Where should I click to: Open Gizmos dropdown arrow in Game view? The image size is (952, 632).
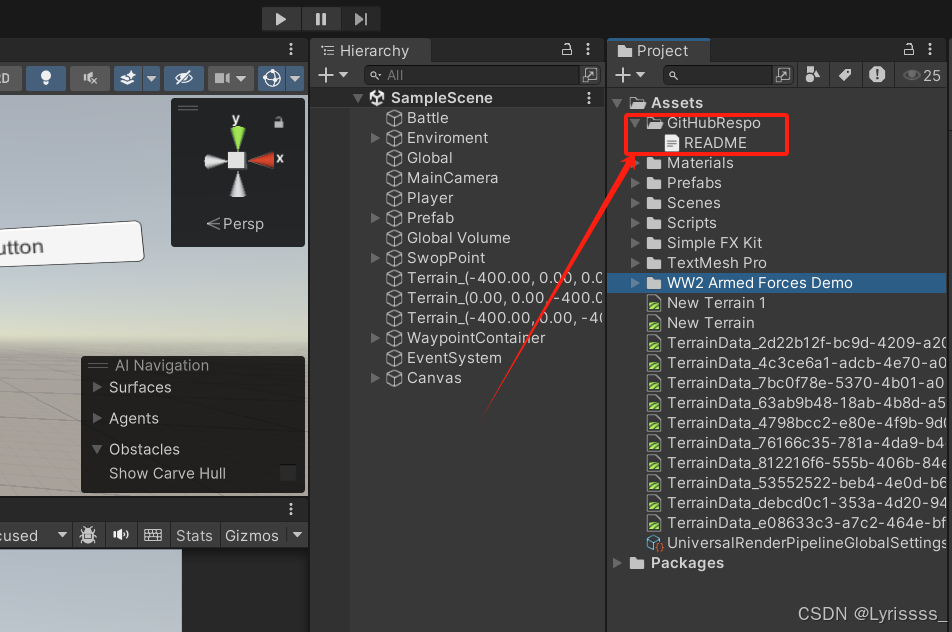(x=297, y=535)
